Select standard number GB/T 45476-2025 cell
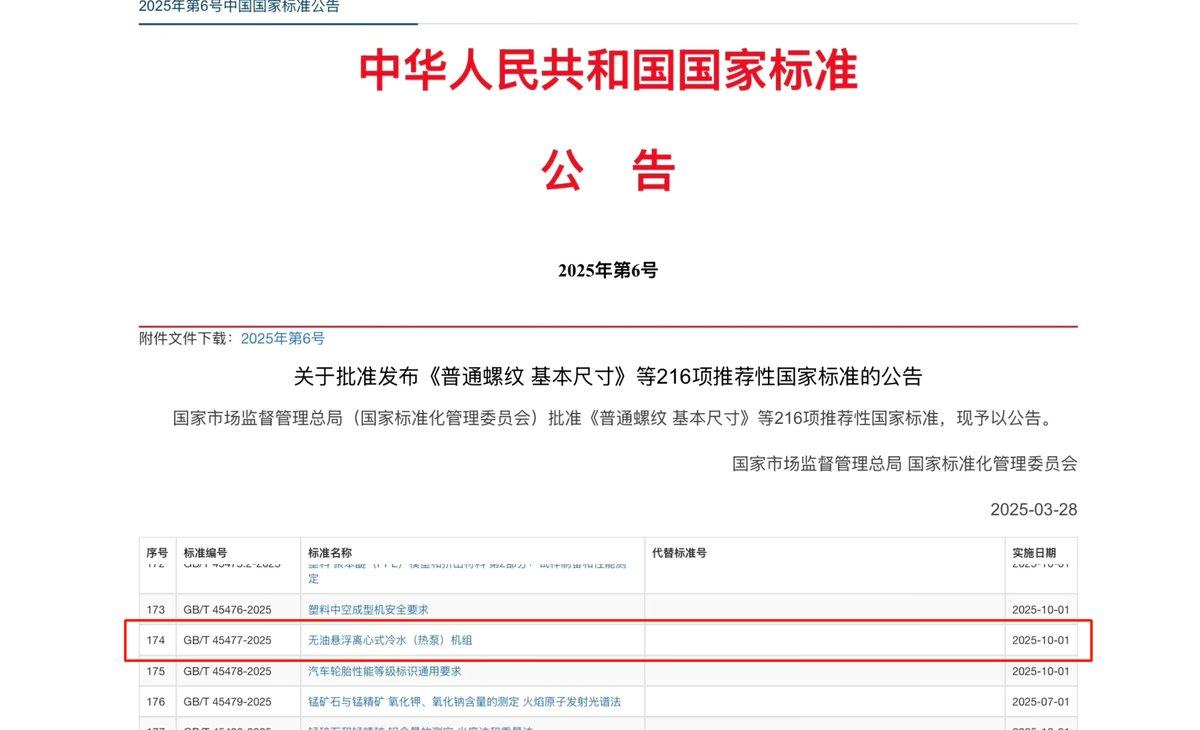The height and width of the screenshot is (730, 1200). (x=227, y=609)
